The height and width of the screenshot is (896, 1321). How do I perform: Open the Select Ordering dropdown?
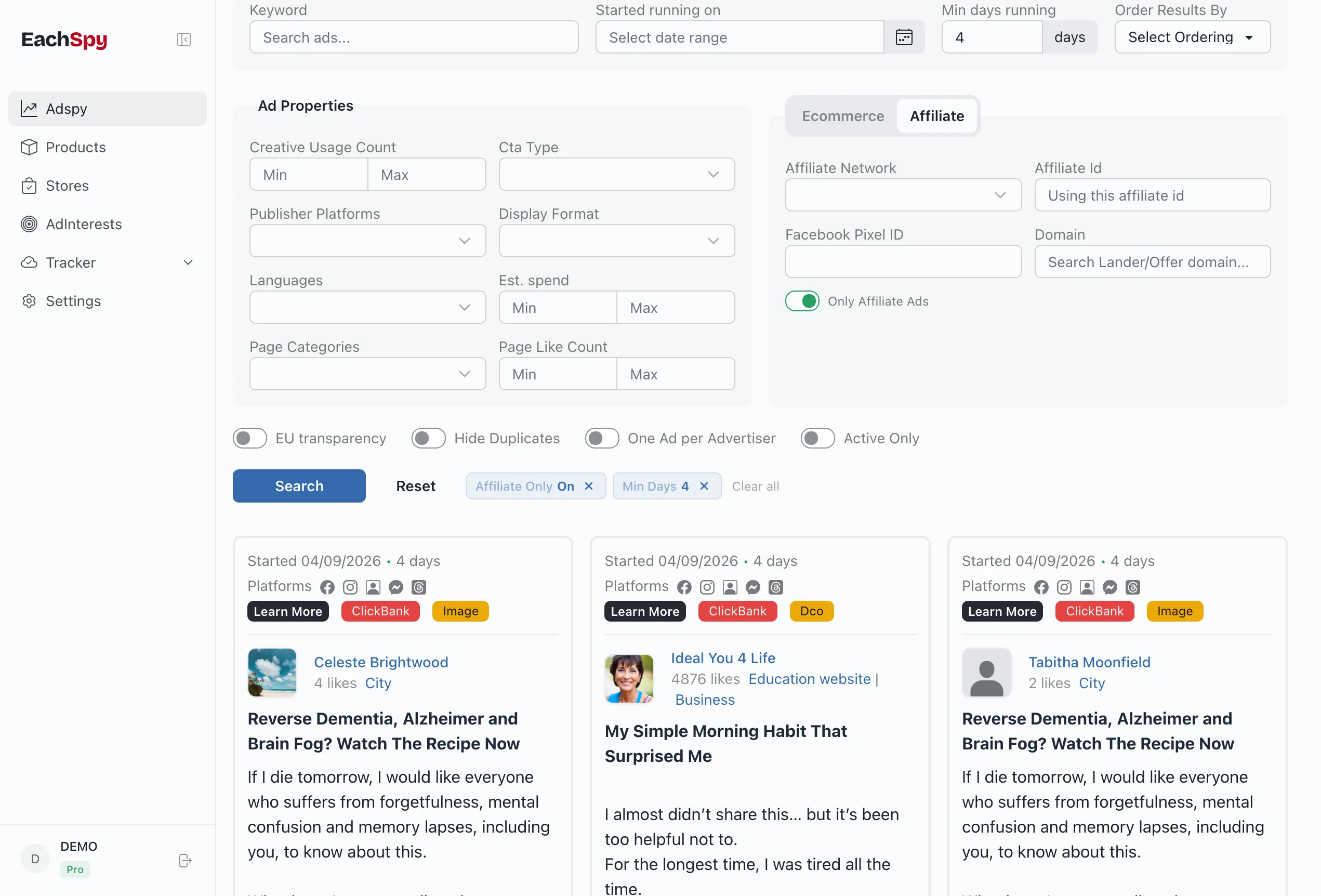(1192, 37)
